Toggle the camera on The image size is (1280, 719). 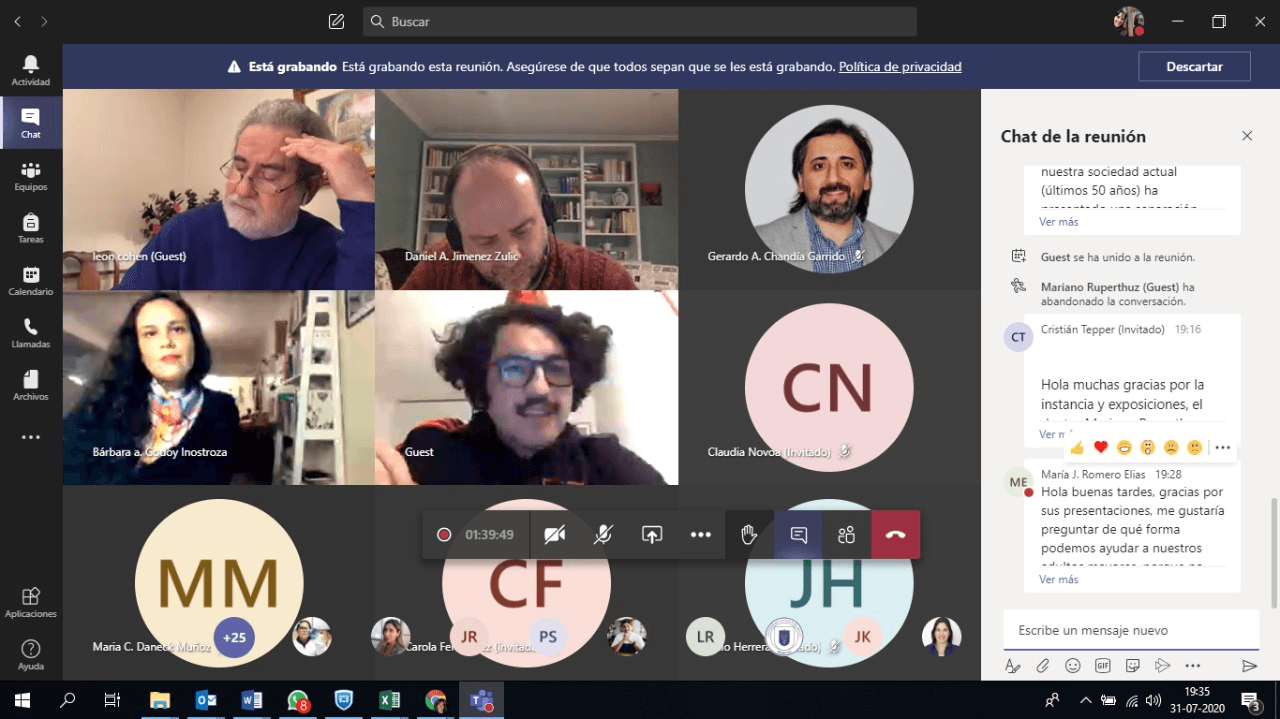(x=554, y=535)
